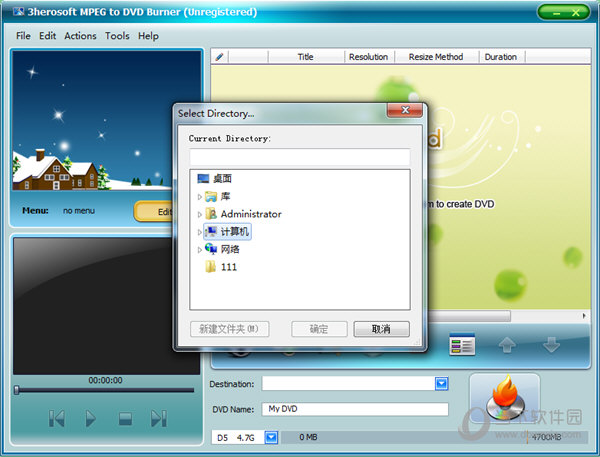This screenshot has height=457, width=600.
Task: Click the chapter list view icon
Action: pos(462,344)
